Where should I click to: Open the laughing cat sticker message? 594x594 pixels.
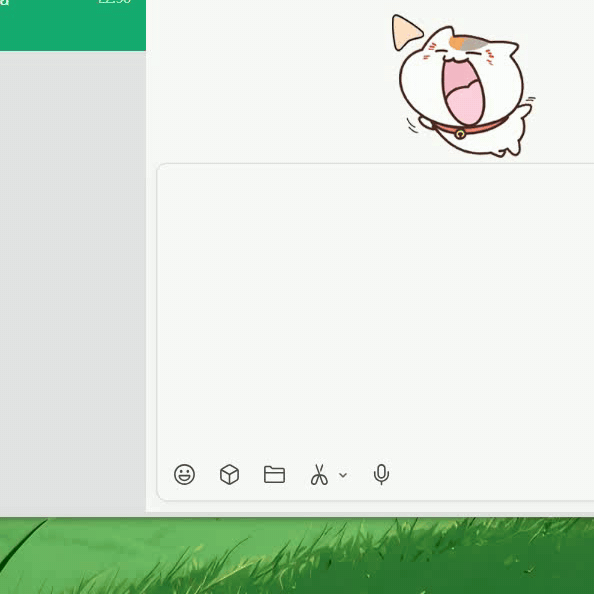coord(464,86)
